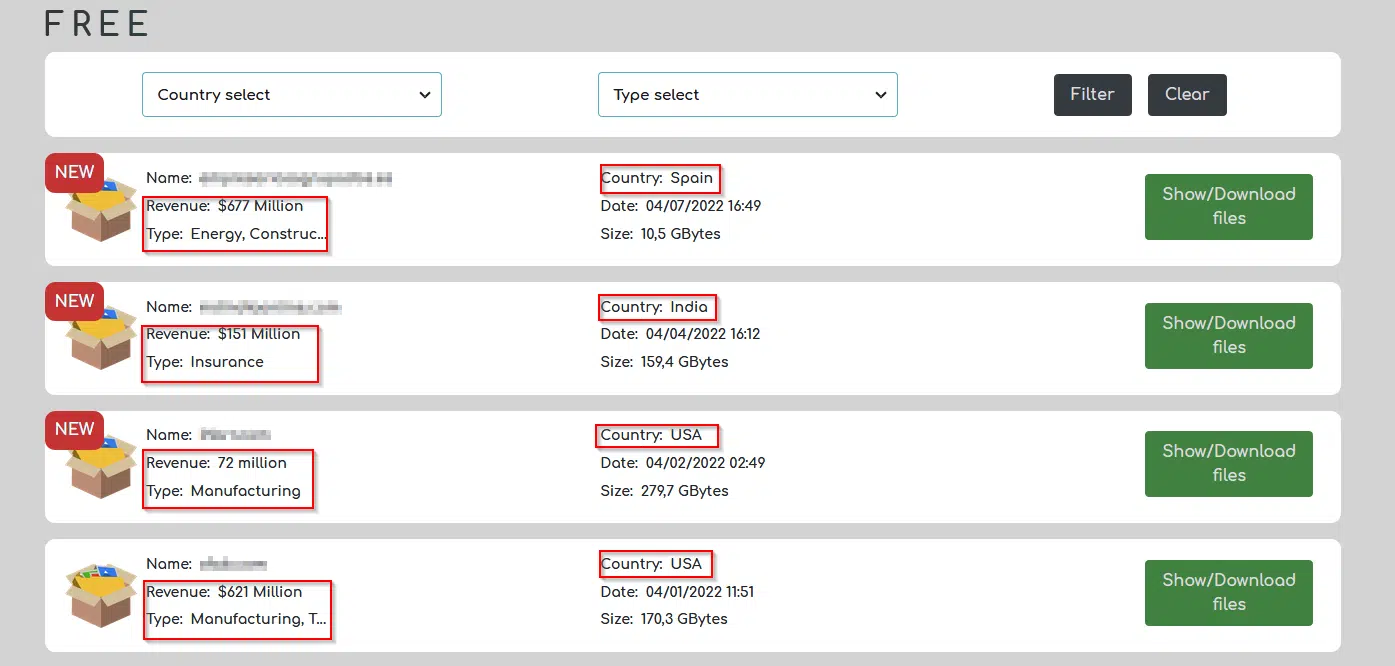1395x666 pixels.
Task: Click the NEW badge on the Spain entry
Action: click(x=74, y=172)
